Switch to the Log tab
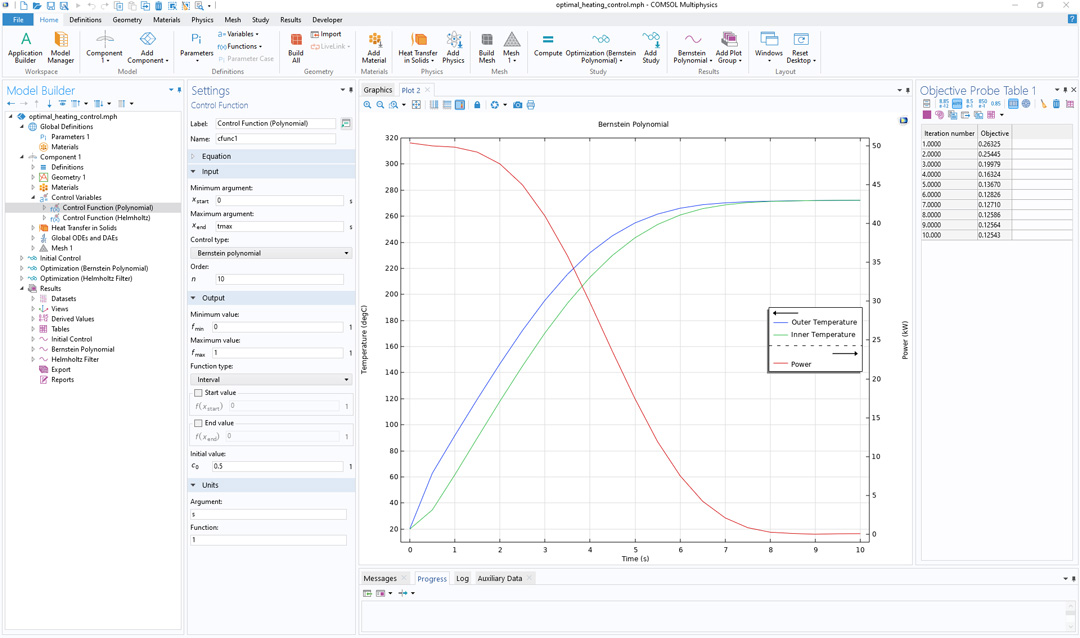 [x=462, y=578]
